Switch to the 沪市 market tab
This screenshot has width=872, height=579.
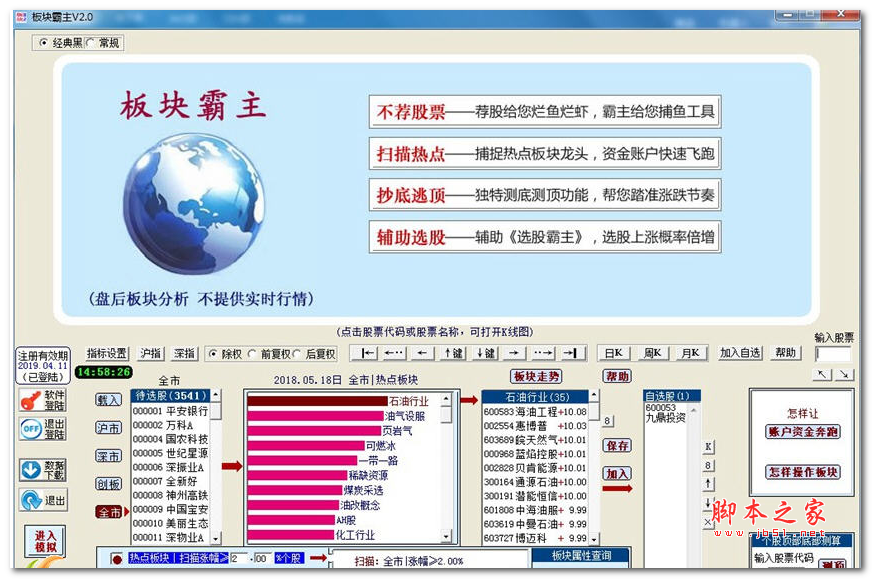pos(107,428)
